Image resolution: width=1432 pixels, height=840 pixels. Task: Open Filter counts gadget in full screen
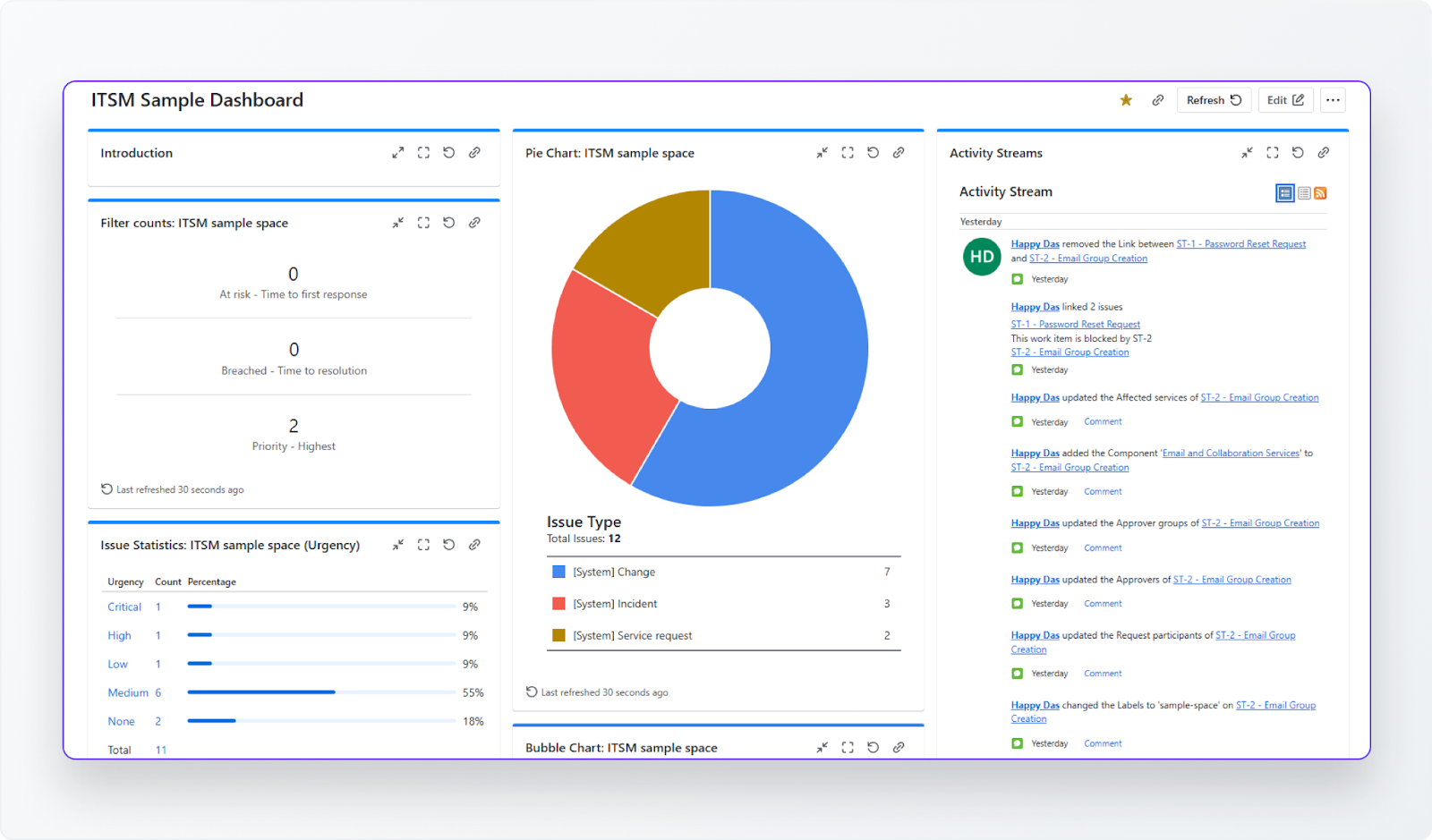coord(423,222)
